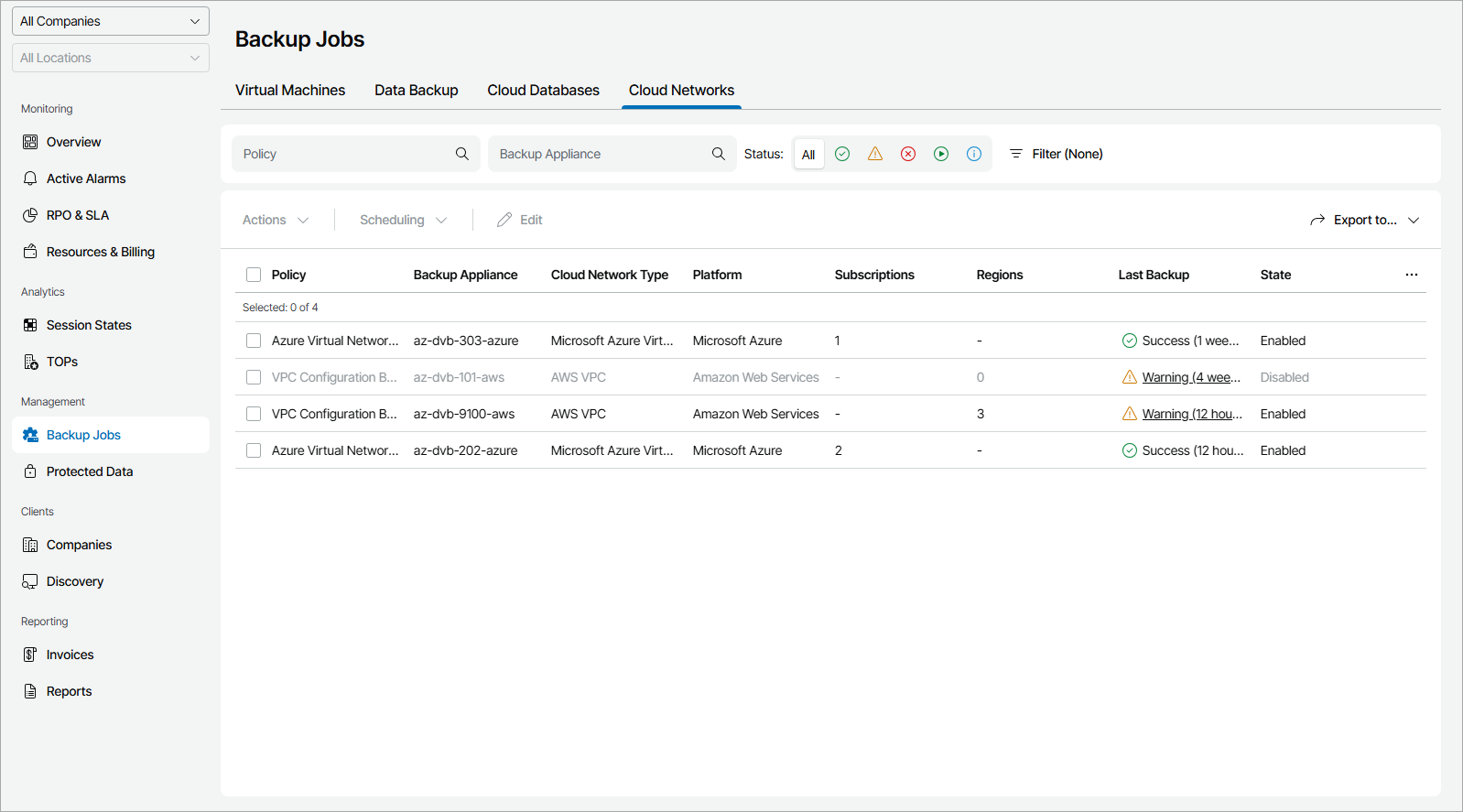Click the Policy search magnifier icon
Screen dimensions: 1463x812
pyautogui.click(x=462, y=154)
